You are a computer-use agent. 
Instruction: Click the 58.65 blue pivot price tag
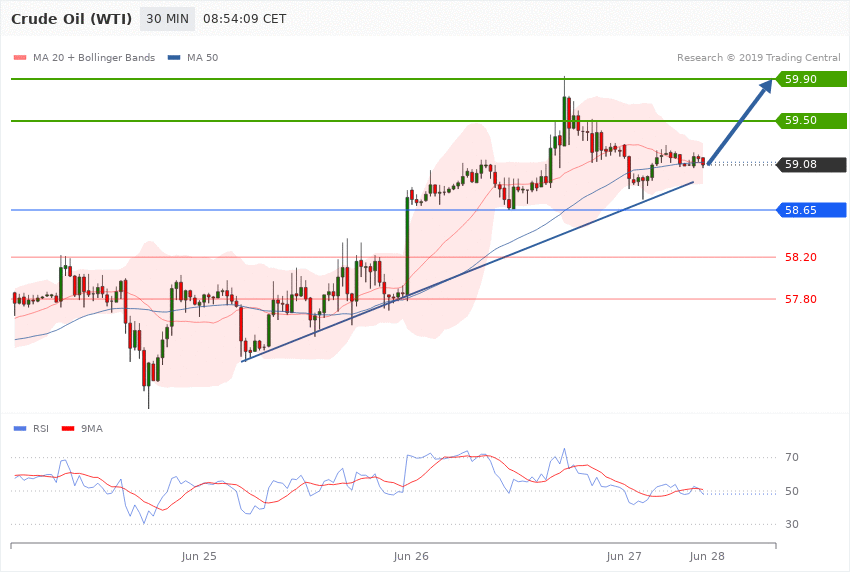[x=811, y=210]
